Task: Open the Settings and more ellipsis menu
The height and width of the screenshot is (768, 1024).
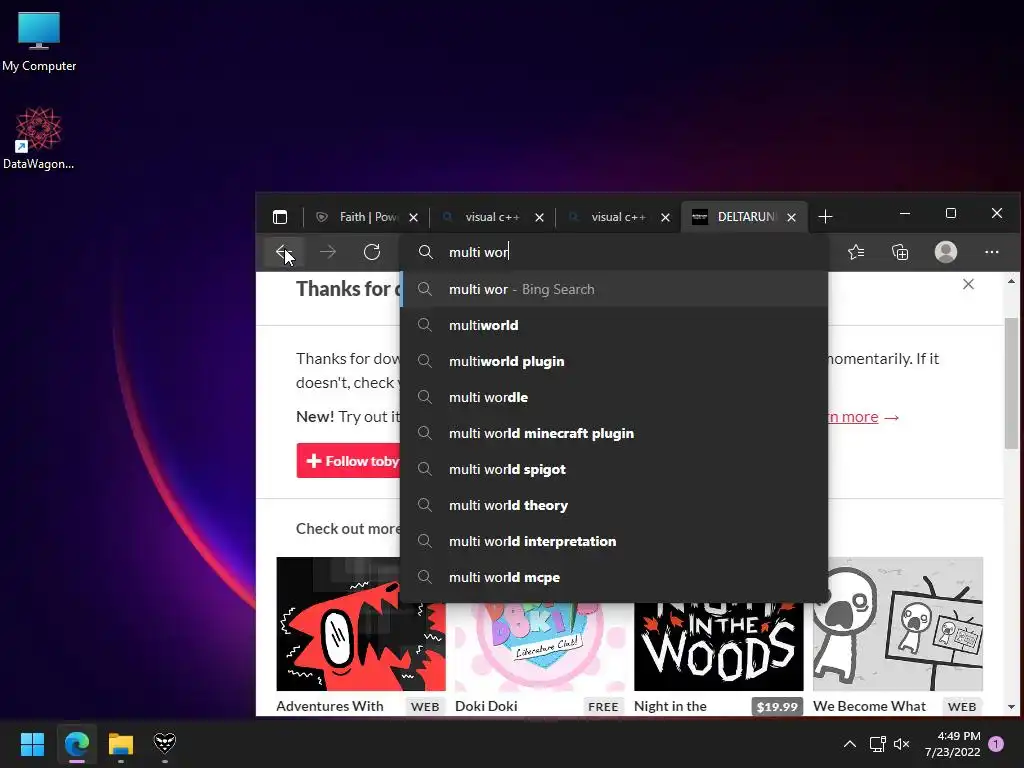Action: pyautogui.click(x=991, y=252)
